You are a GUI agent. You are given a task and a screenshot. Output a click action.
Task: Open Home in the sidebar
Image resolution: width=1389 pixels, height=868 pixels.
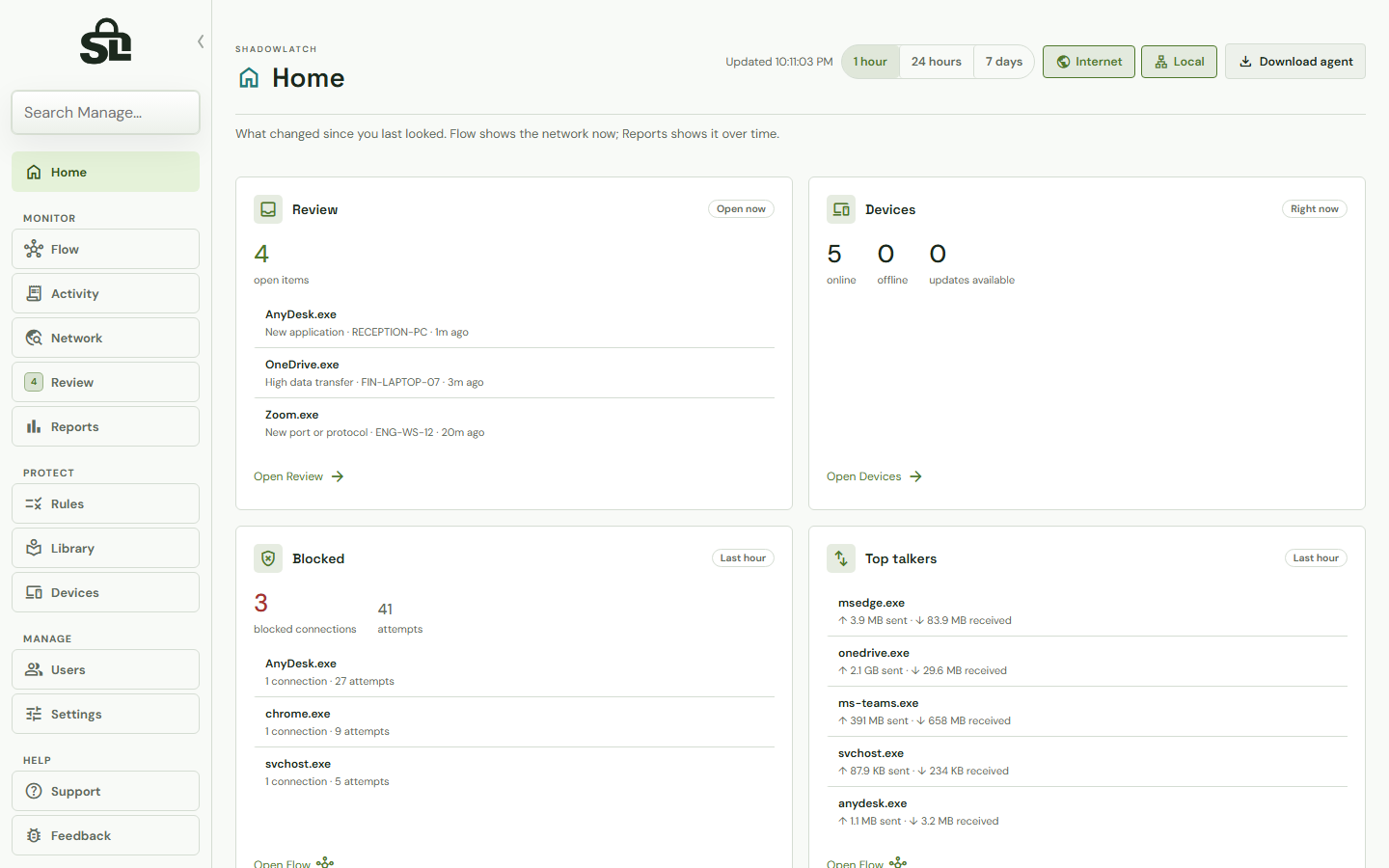coord(105,172)
